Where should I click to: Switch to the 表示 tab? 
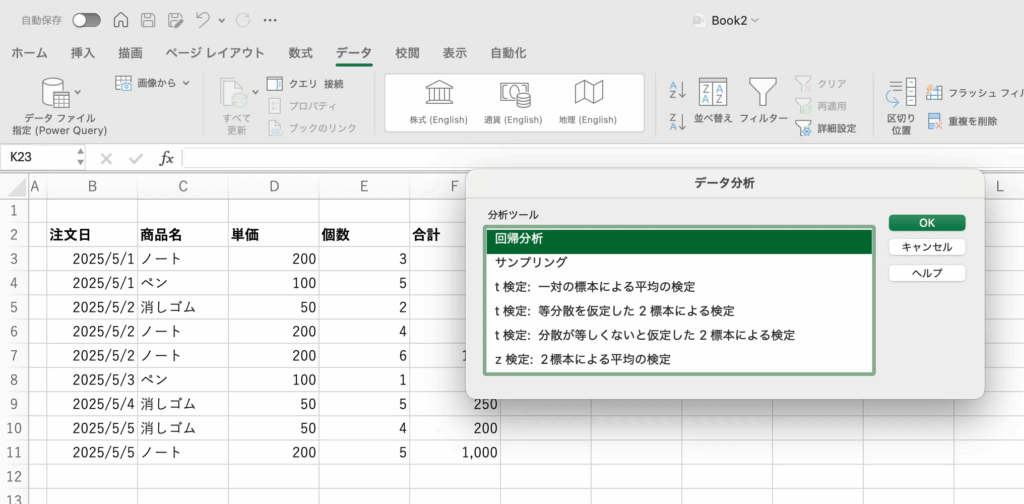click(455, 54)
